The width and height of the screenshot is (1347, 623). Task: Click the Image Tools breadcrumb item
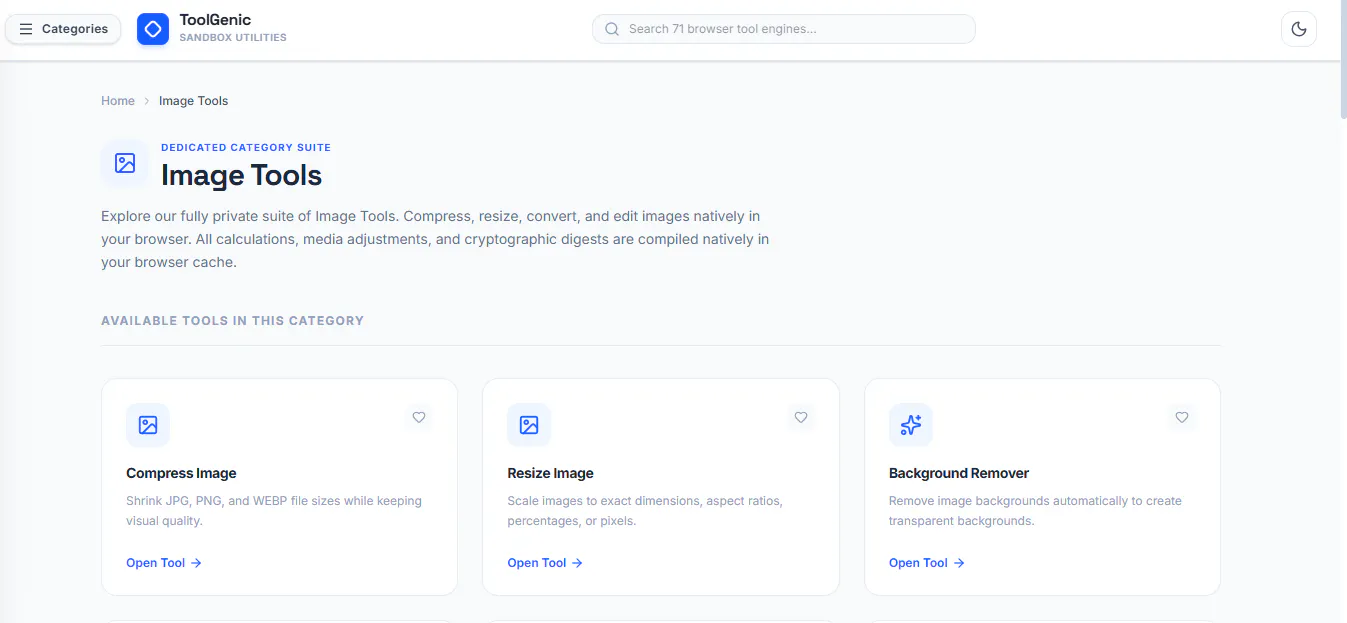point(194,101)
